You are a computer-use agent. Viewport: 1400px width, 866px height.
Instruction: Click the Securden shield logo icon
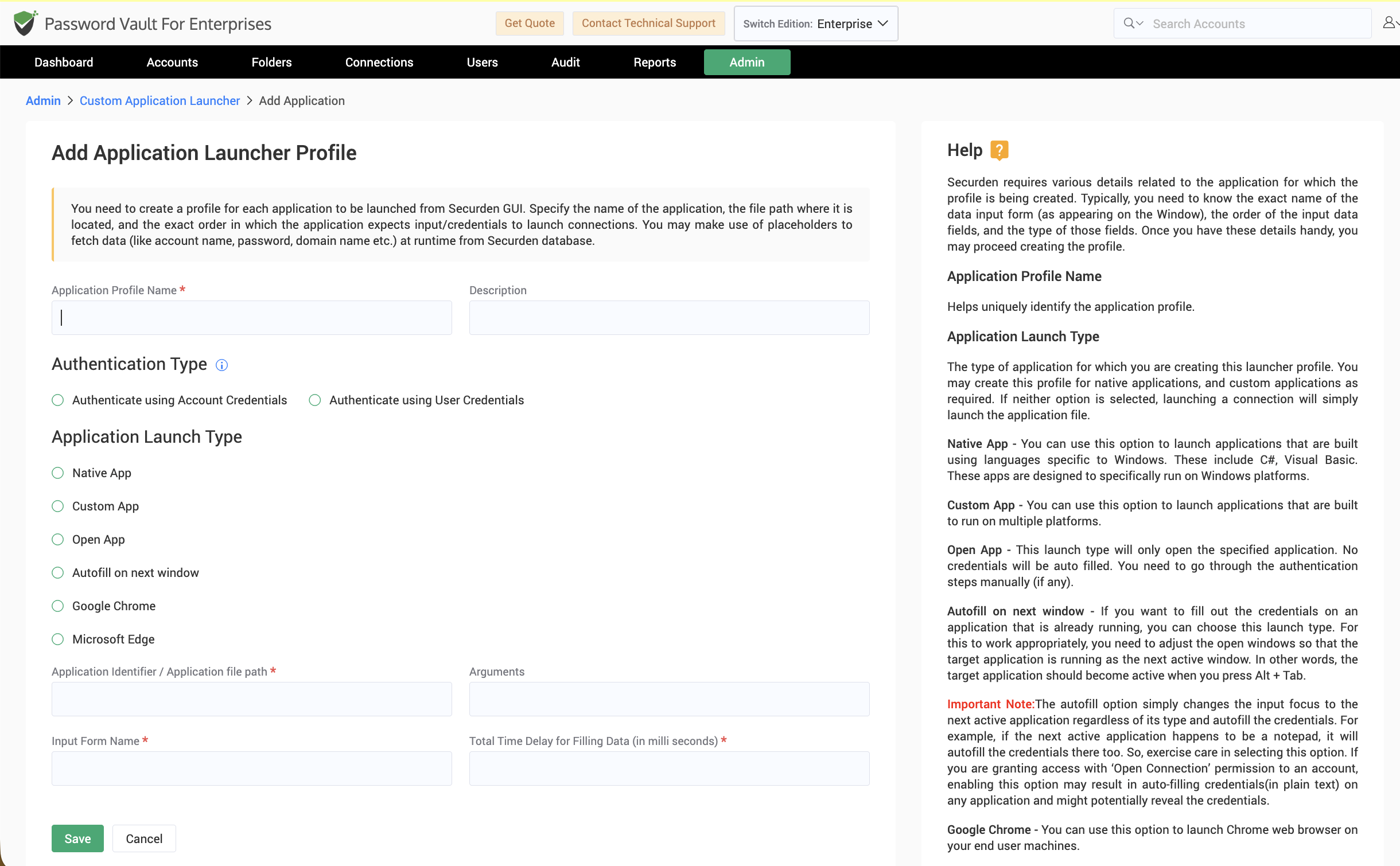tap(25, 23)
